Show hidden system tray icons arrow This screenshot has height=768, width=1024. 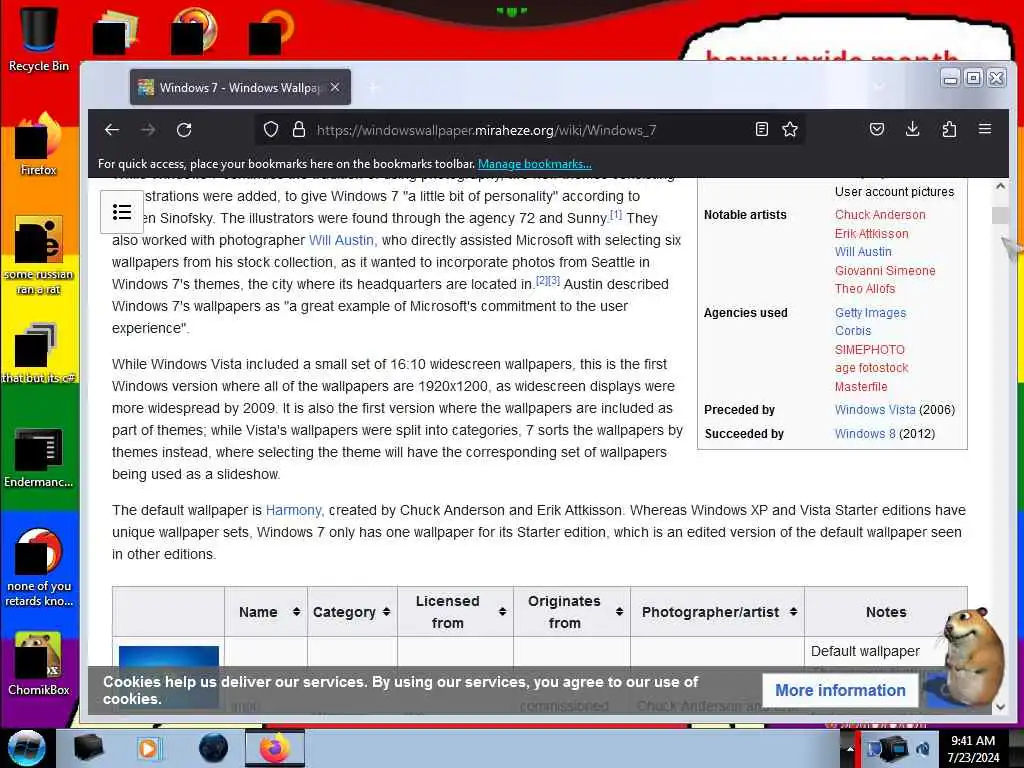(850, 748)
